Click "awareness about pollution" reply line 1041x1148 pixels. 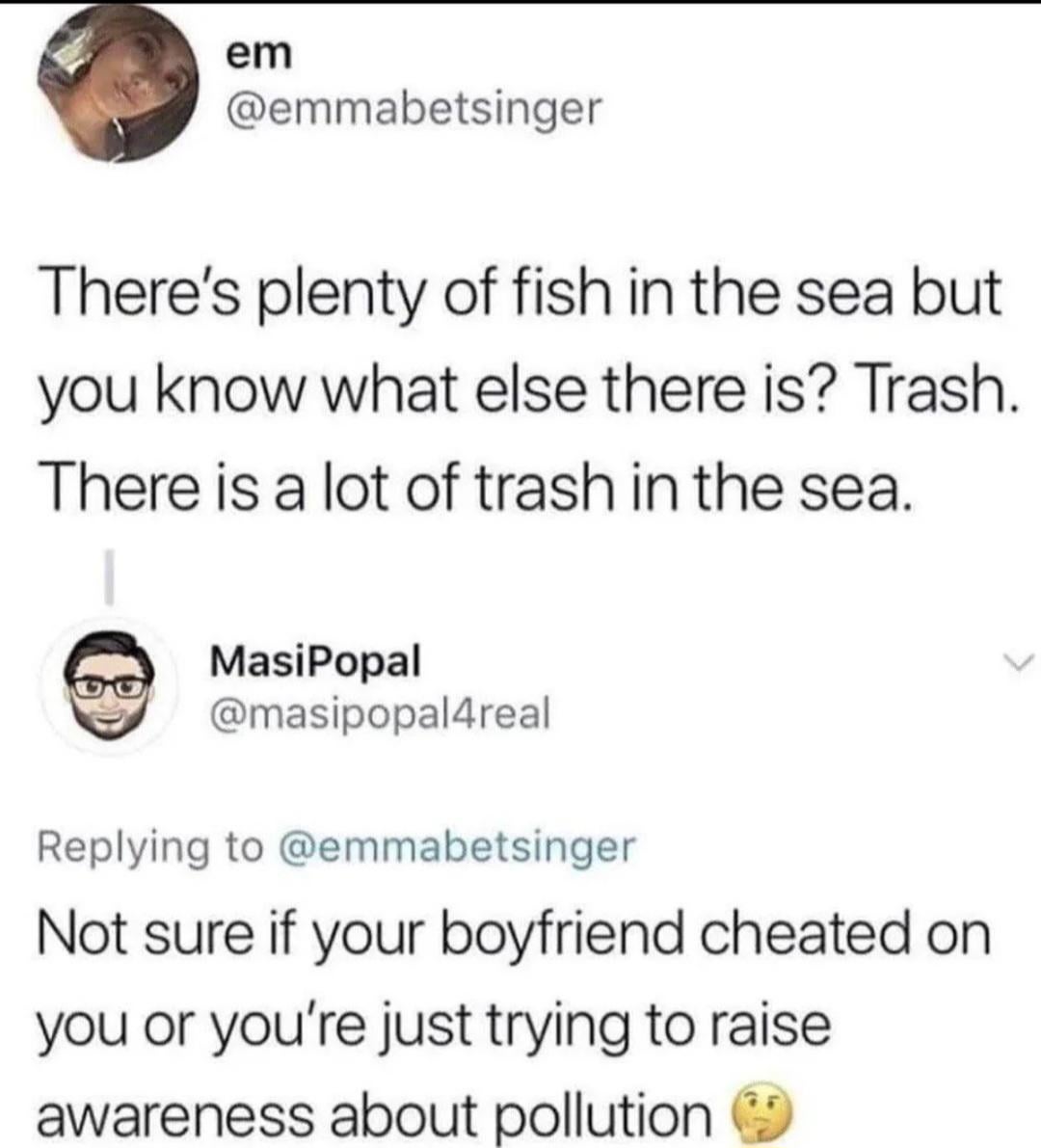[x=374, y=1115]
